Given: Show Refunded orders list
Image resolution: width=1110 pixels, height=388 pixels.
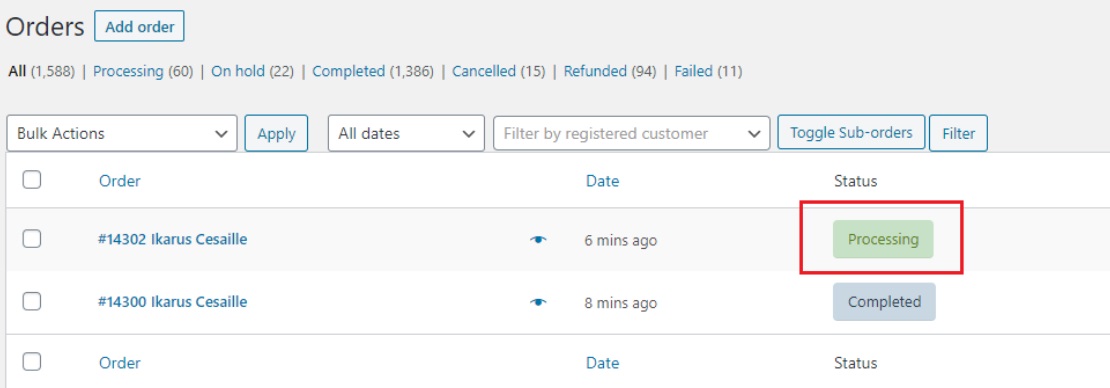Looking at the screenshot, I should 595,72.
